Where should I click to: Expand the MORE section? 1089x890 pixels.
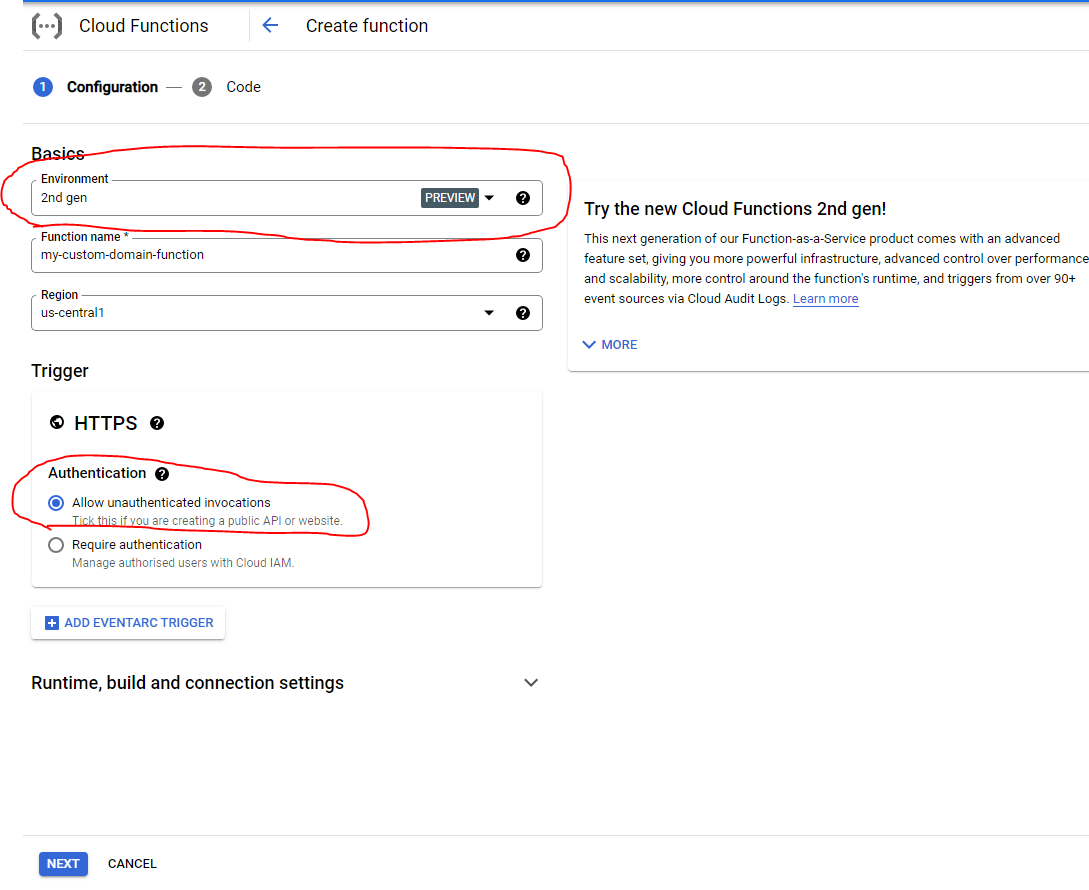[610, 345]
